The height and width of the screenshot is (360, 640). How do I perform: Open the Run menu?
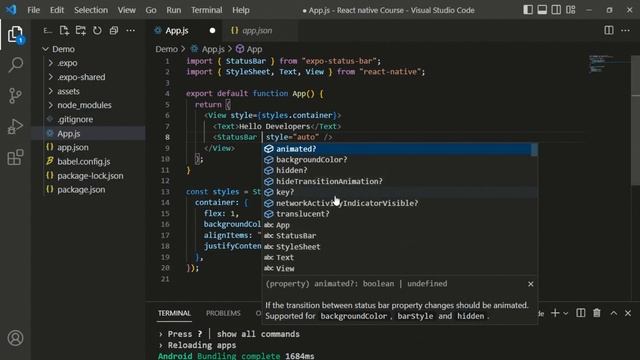173,10
